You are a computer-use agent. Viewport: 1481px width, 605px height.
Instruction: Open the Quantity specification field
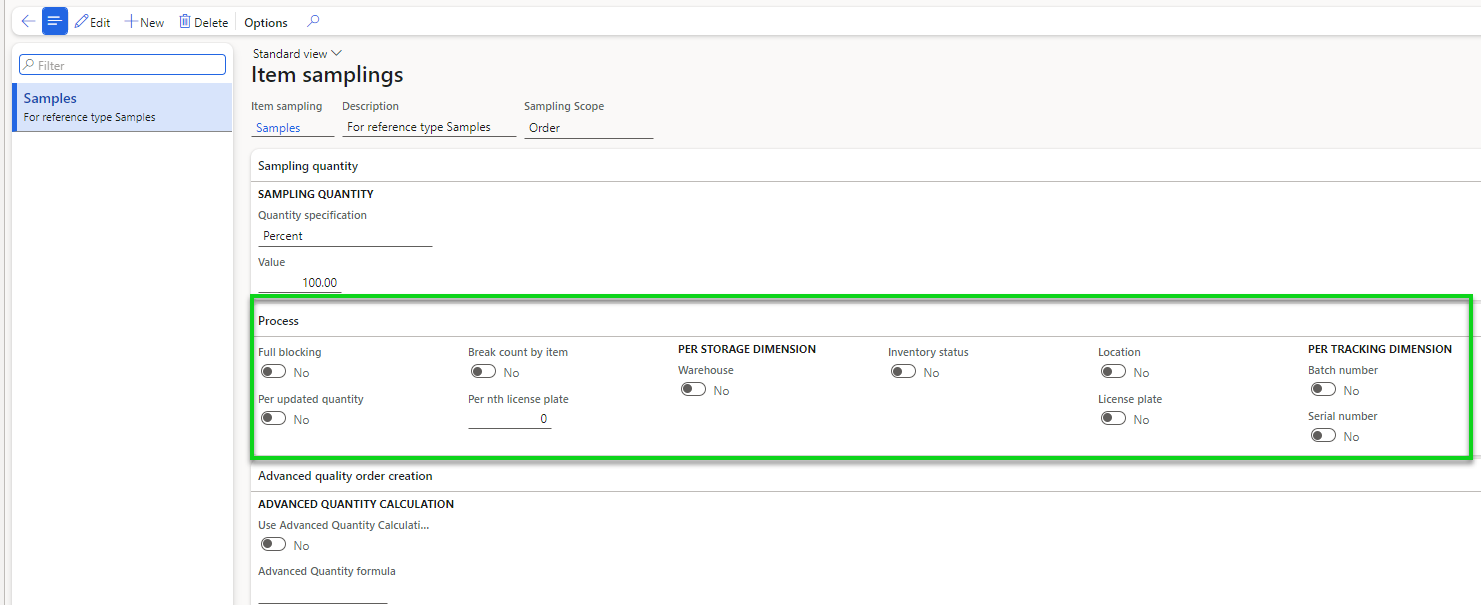pyautogui.click(x=345, y=236)
